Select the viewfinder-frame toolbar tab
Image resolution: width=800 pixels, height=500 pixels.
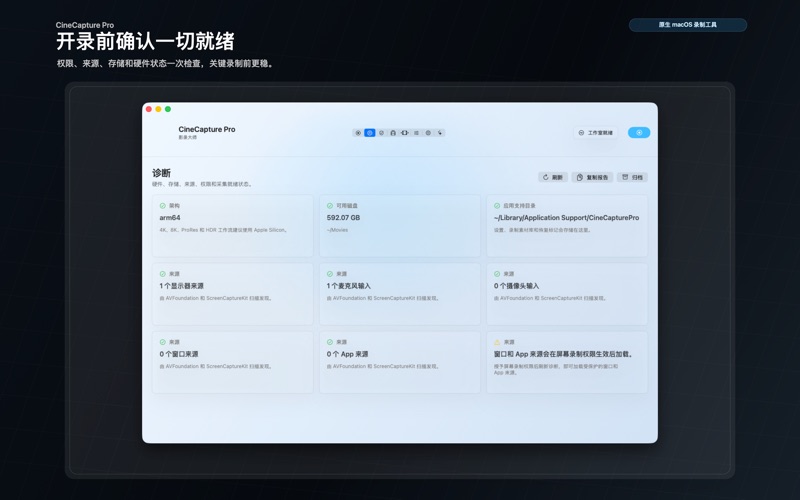coord(405,133)
